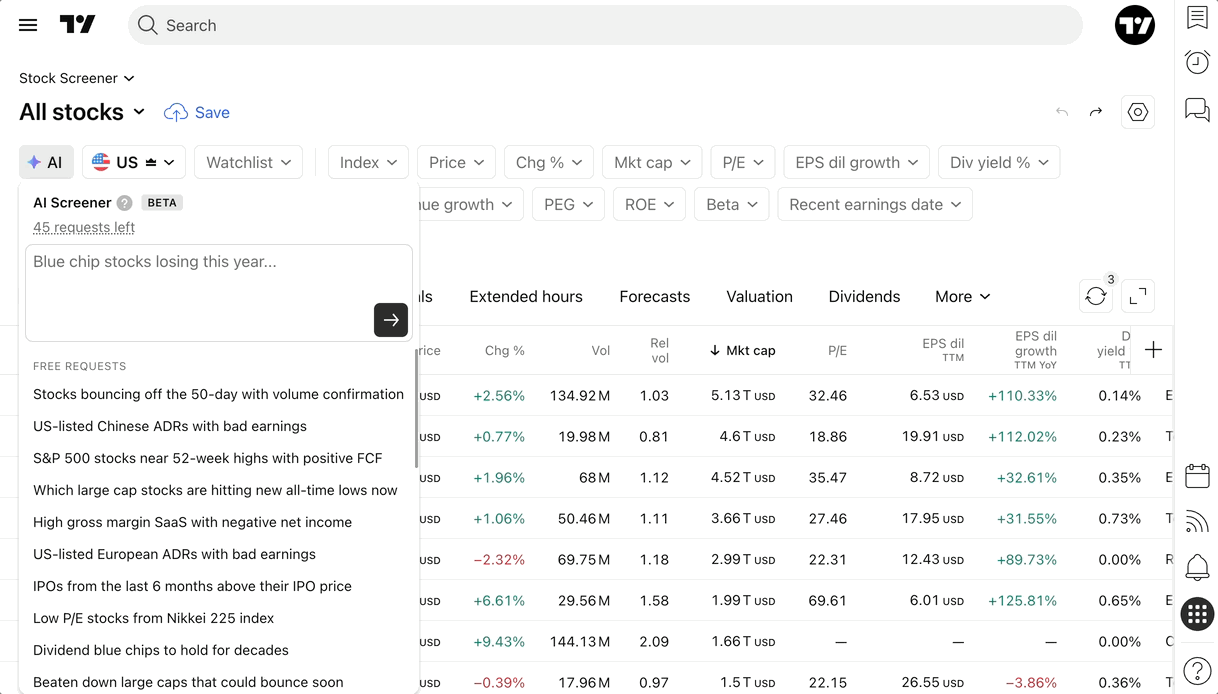Image resolution: width=1218 pixels, height=694 pixels.
Task: Open the alerts clock icon
Action: point(1197,62)
